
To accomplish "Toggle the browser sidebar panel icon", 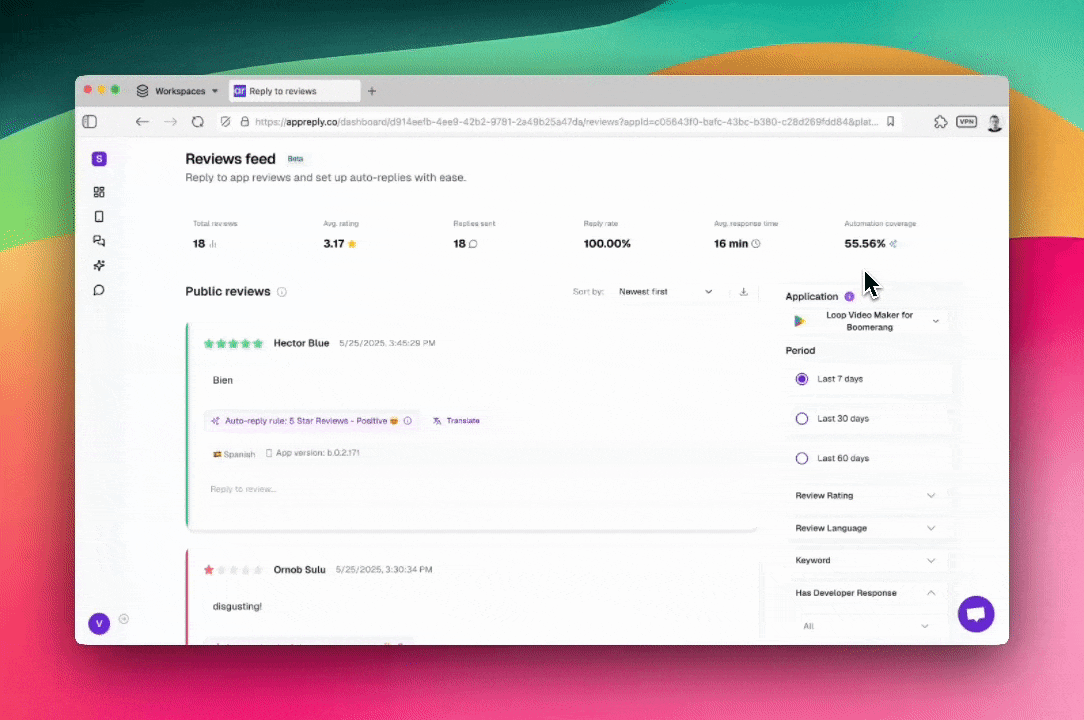I will (90, 122).
